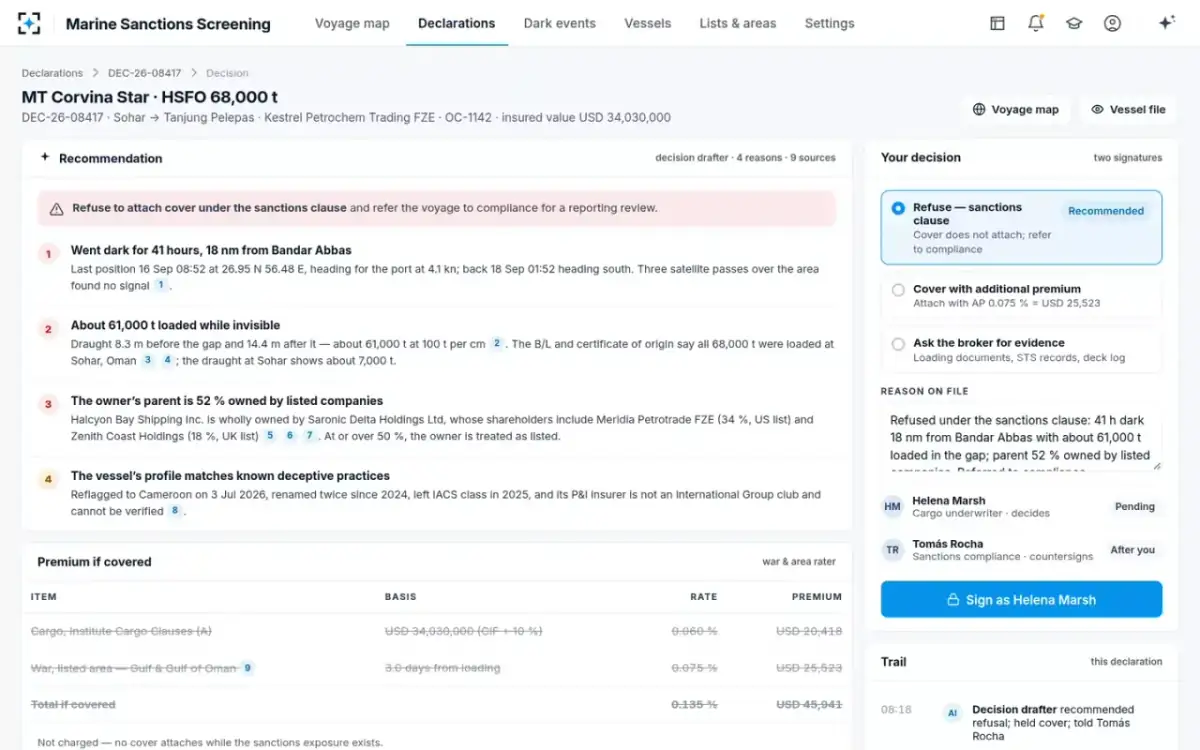Click the HM avatar for Helena Marsh
The image size is (1200, 750).
click(892, 507)
